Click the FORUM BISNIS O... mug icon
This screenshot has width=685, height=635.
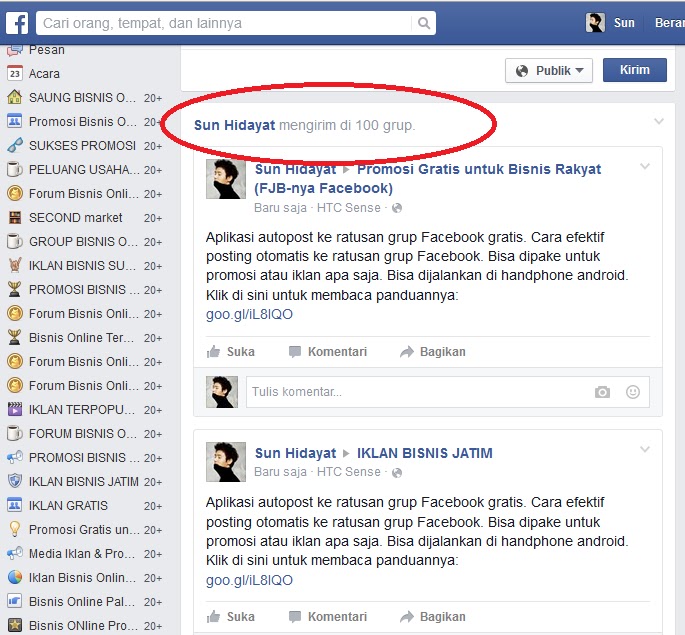pos(14,433)
